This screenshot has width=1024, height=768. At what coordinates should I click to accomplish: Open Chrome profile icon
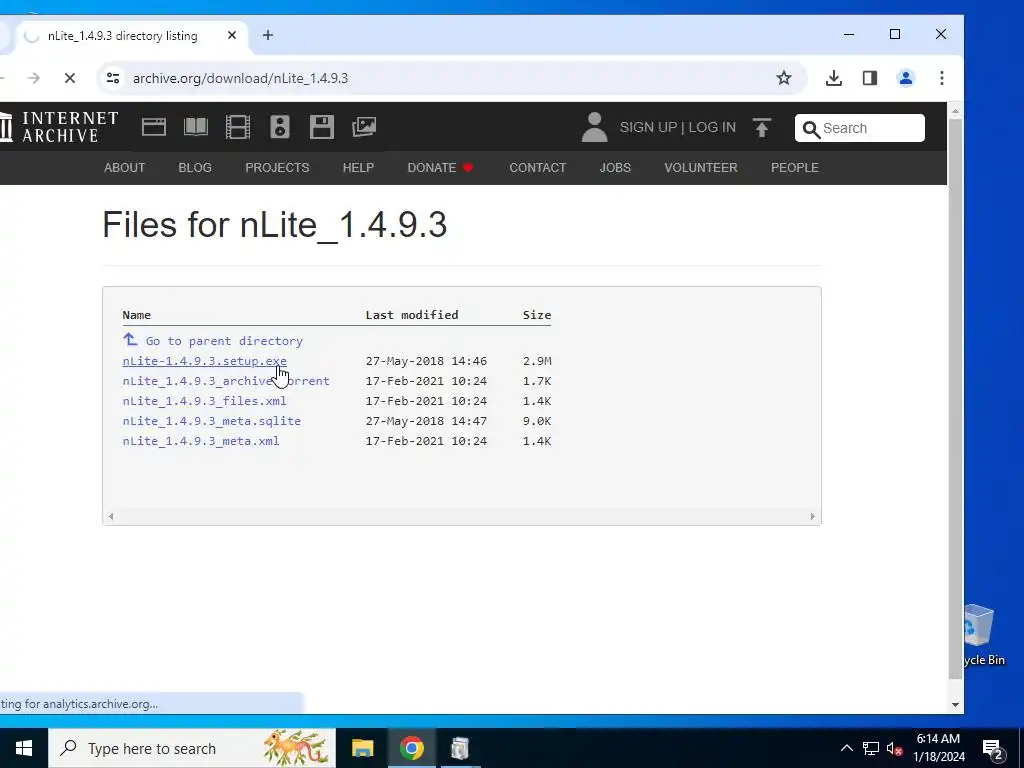[905, 78]
